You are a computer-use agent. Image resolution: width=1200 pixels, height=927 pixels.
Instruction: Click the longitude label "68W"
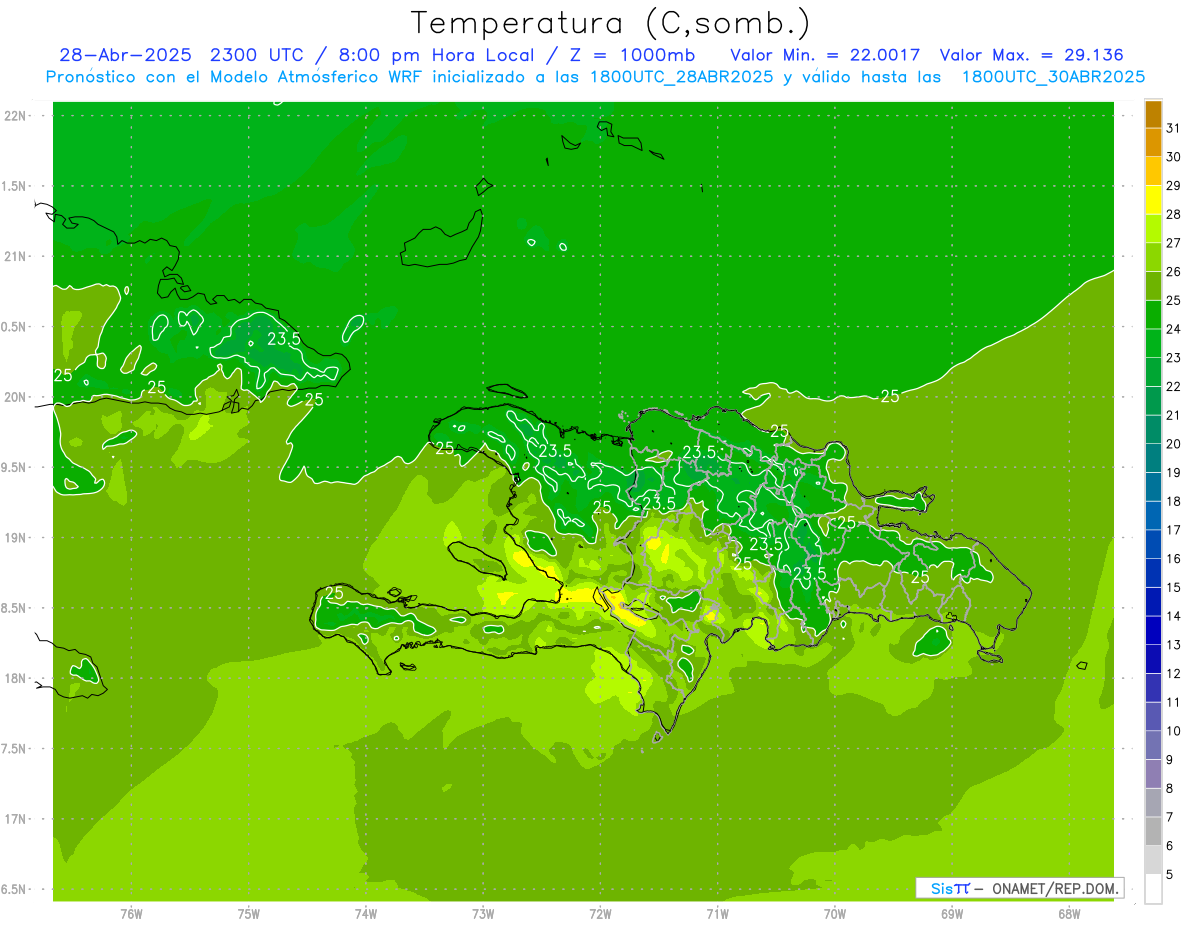tap(1069, 914)
